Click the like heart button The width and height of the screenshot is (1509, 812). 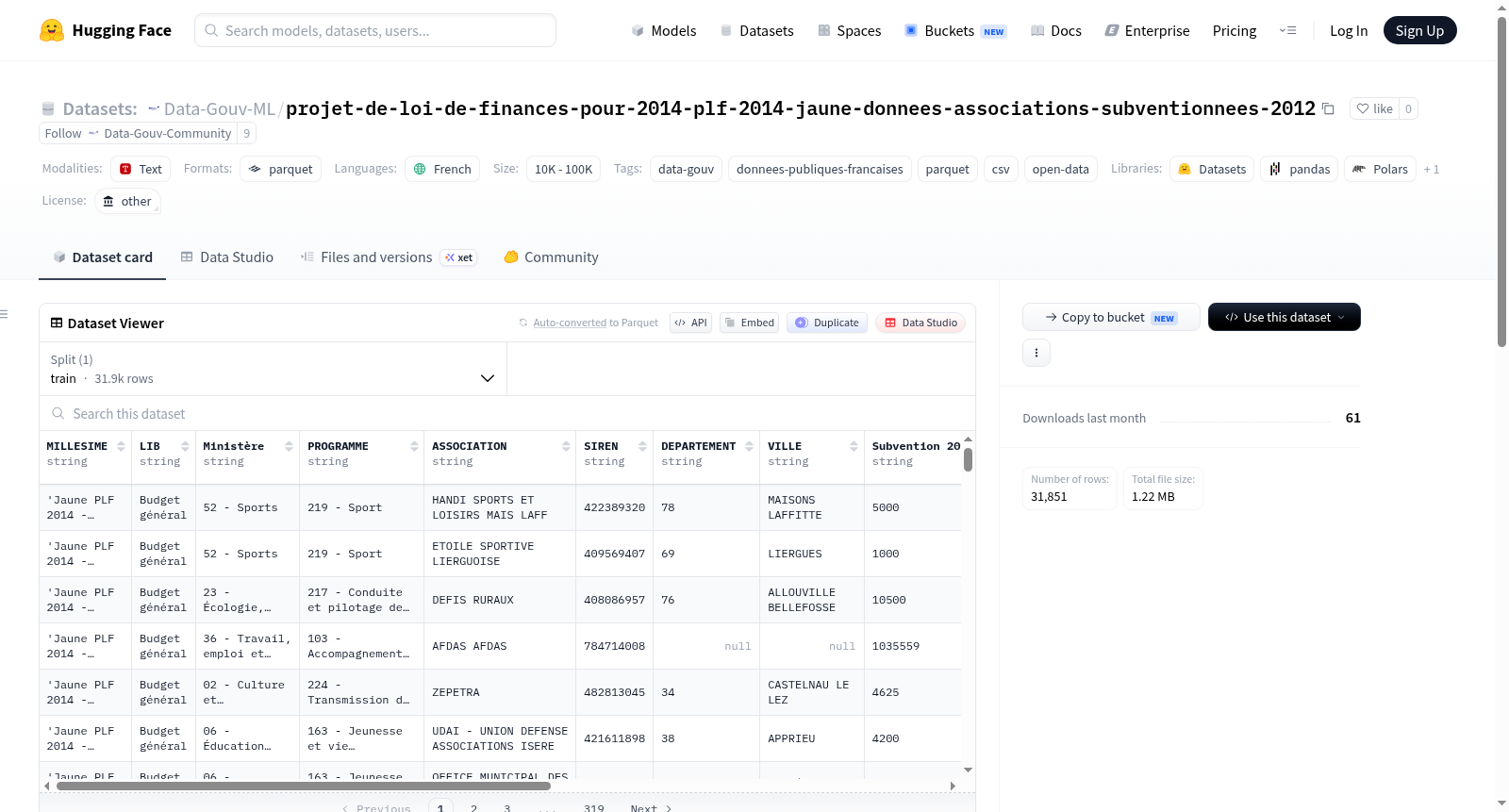1374,108
